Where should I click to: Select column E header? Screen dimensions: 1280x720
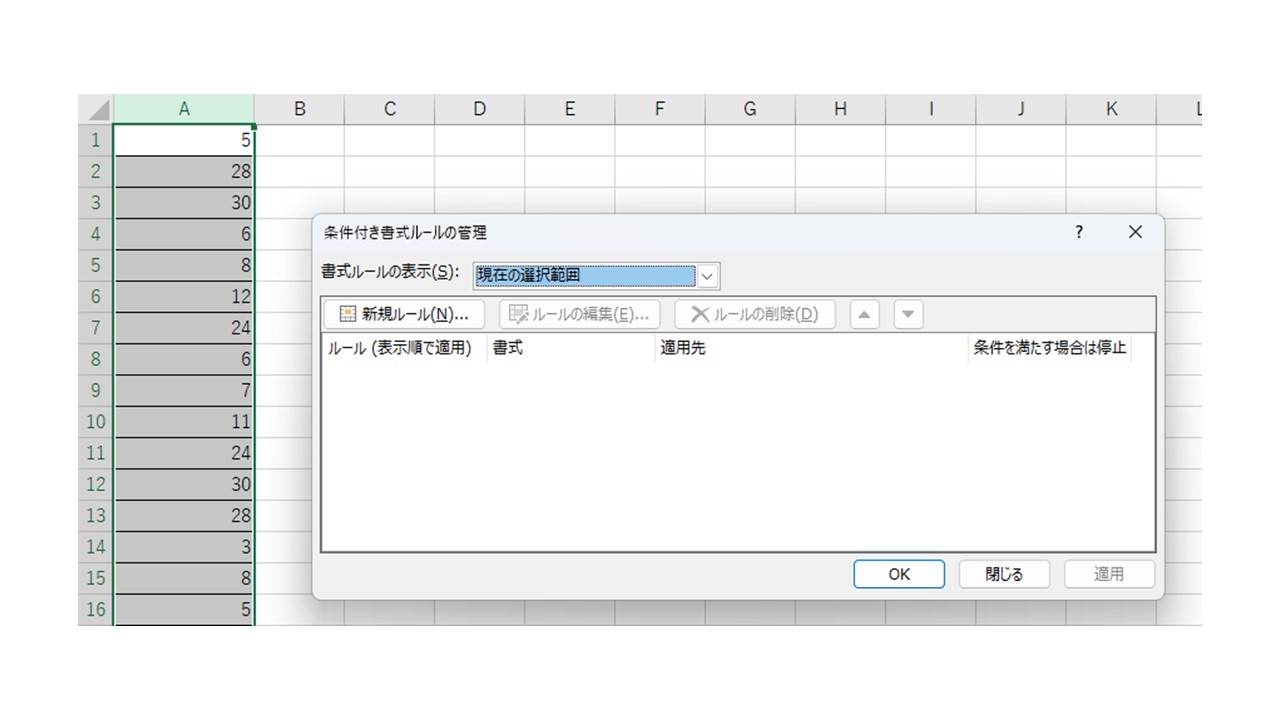[569, 109]
